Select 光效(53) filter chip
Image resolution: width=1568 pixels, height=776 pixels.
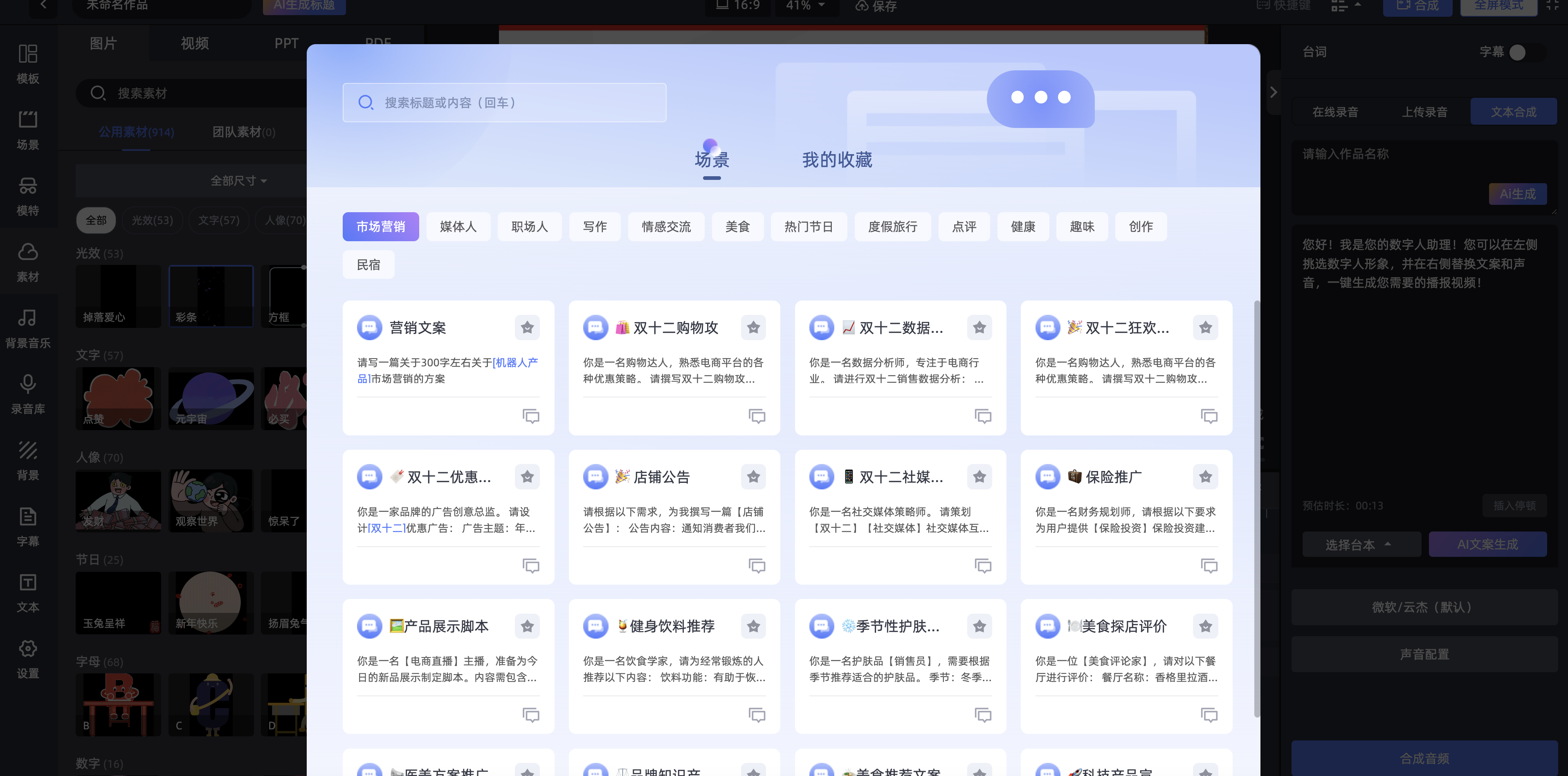(x=152, y=220)
